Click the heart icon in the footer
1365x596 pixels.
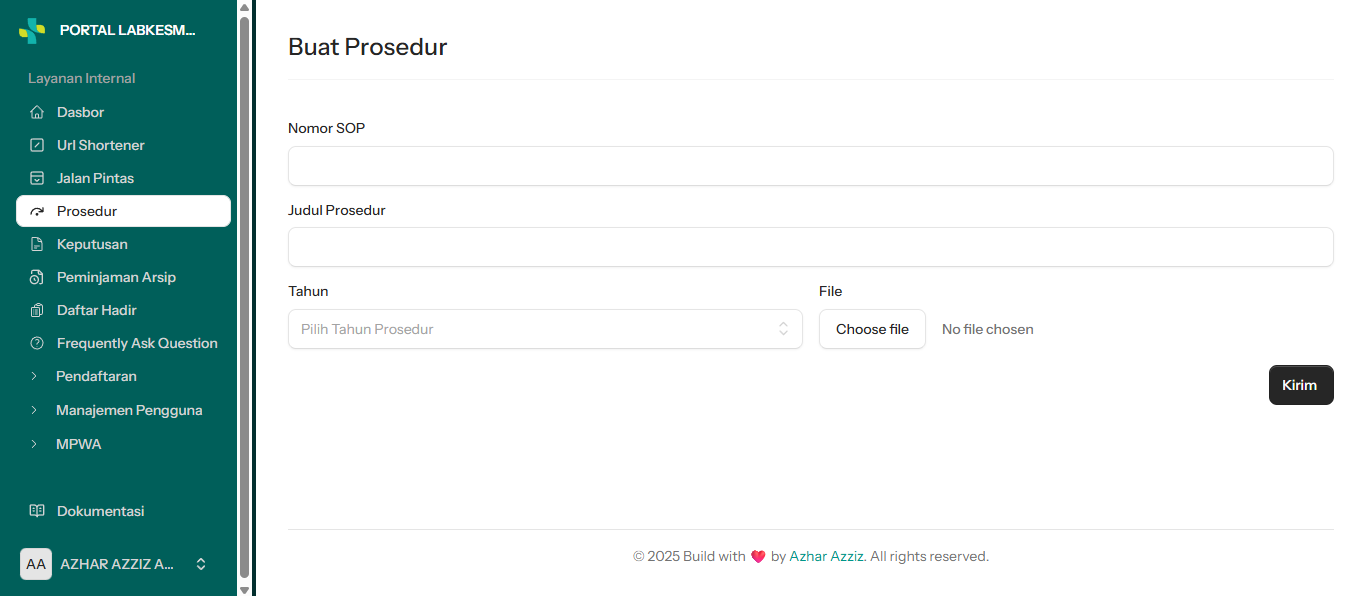pos(758,557)
